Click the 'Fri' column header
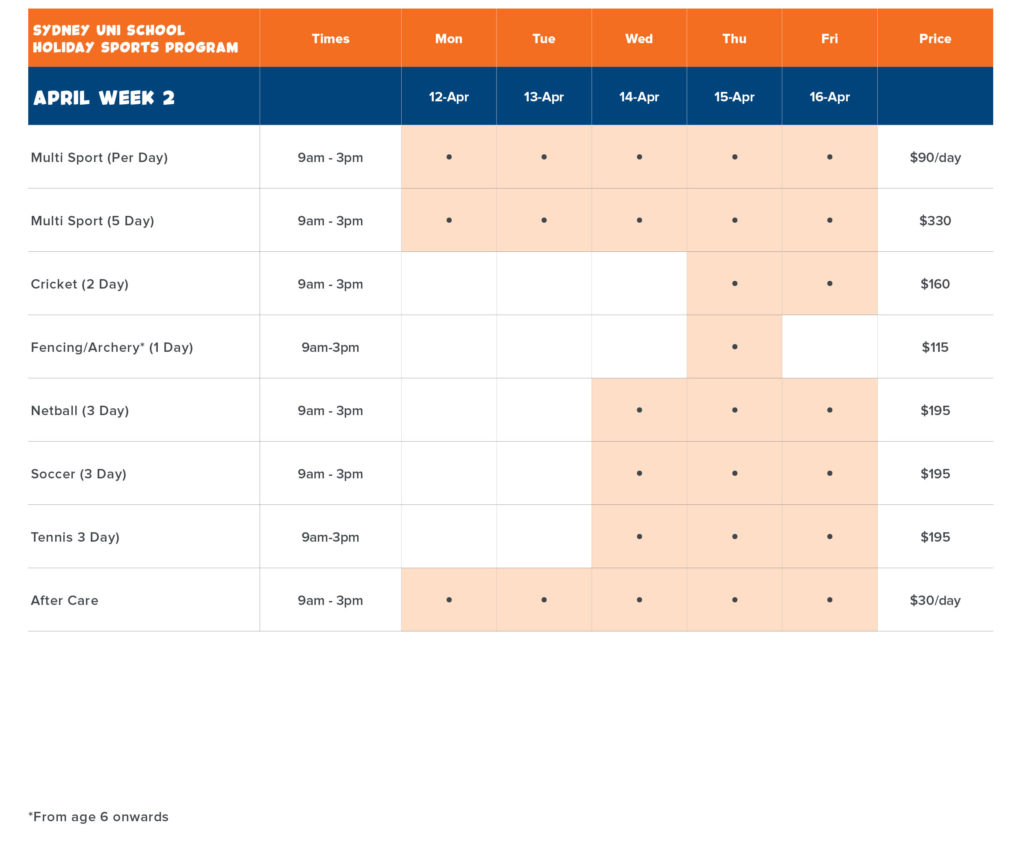The image size is (1024, 852). [829, 39]
